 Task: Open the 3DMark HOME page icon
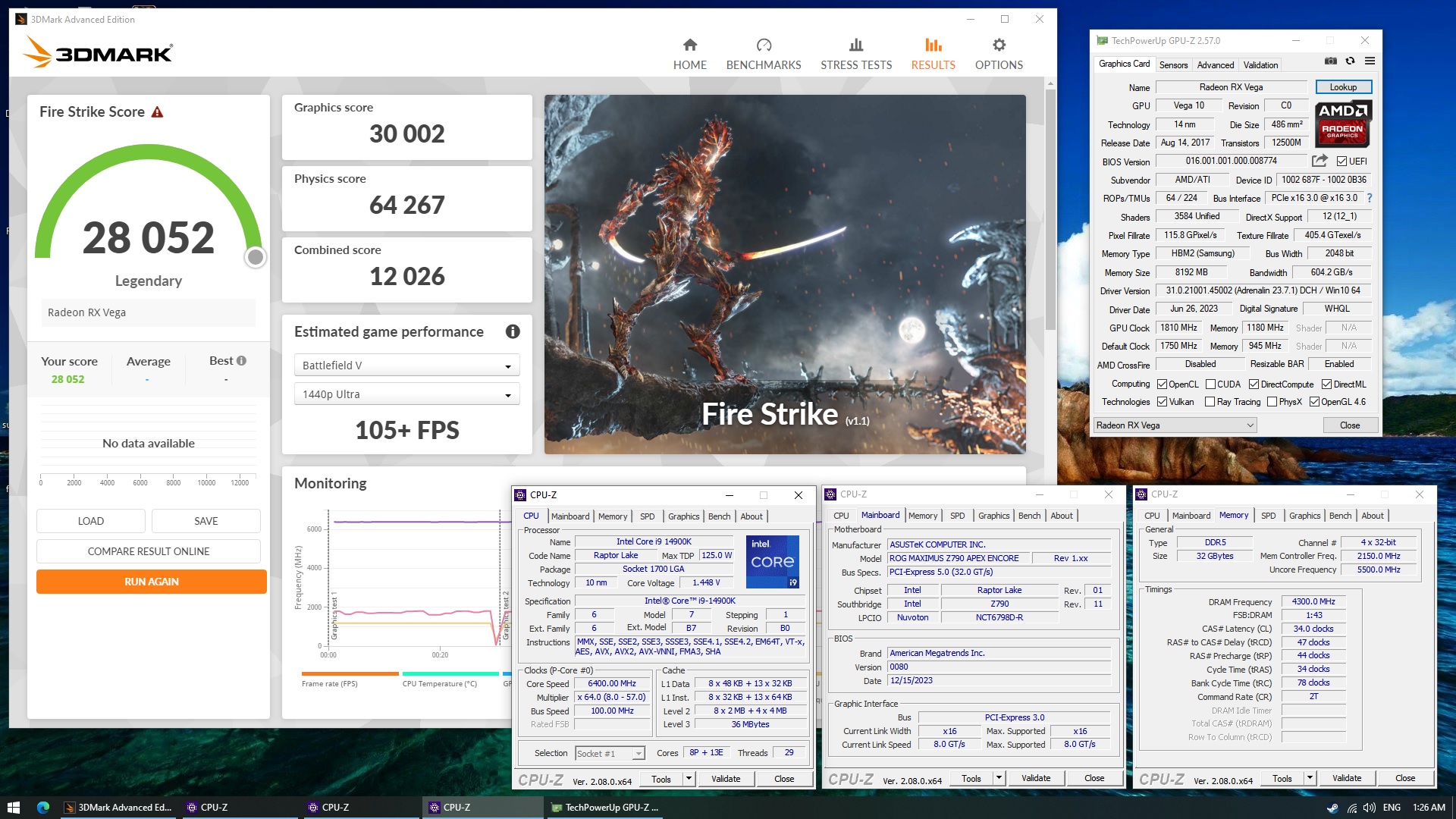(689, 45)
